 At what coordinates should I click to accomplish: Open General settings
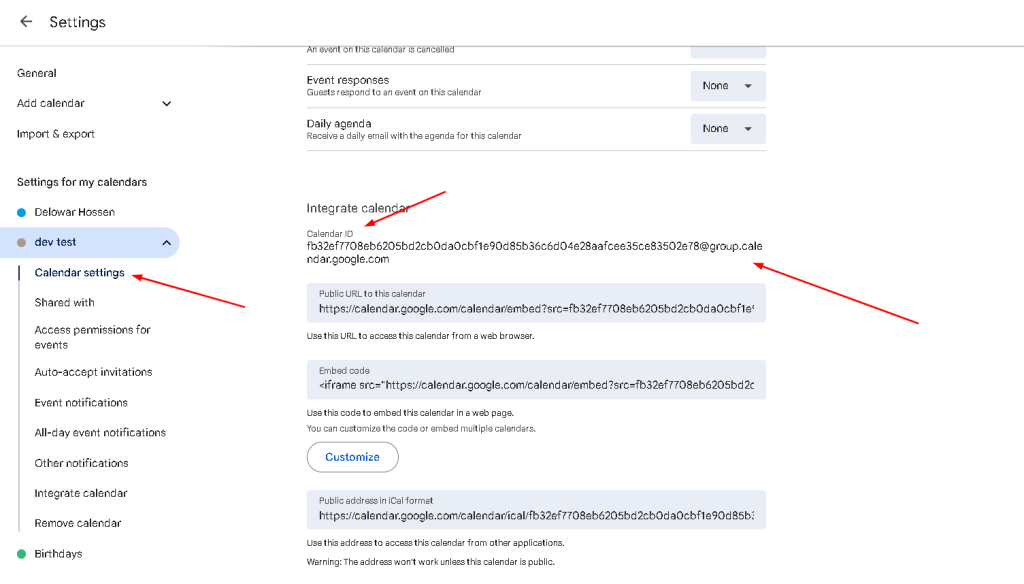coord(37,73)
